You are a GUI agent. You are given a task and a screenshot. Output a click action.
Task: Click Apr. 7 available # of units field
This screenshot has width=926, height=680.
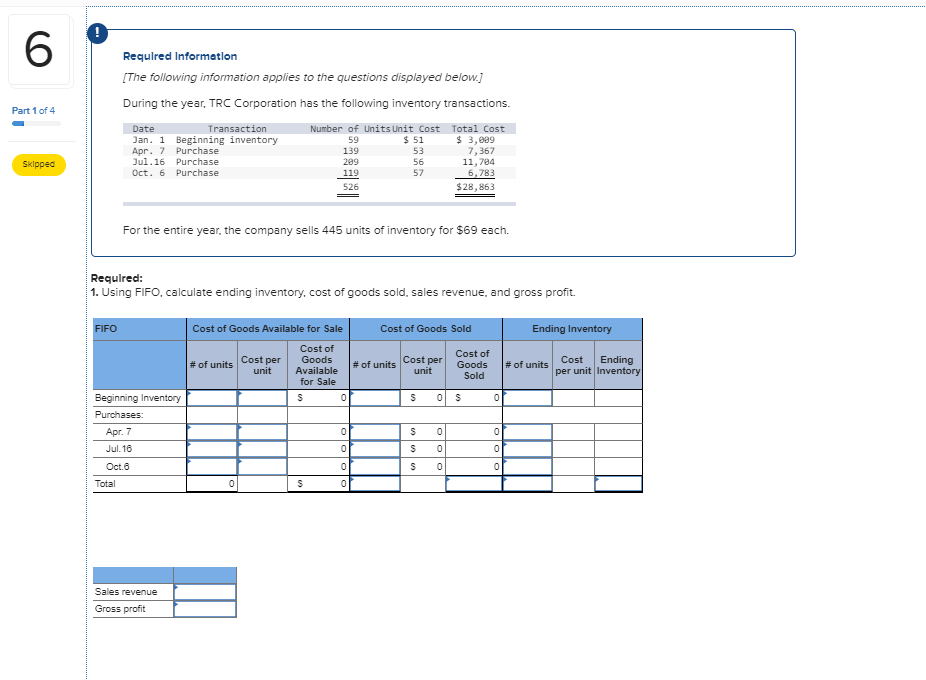pyautogui.click(x=212, y=432)
